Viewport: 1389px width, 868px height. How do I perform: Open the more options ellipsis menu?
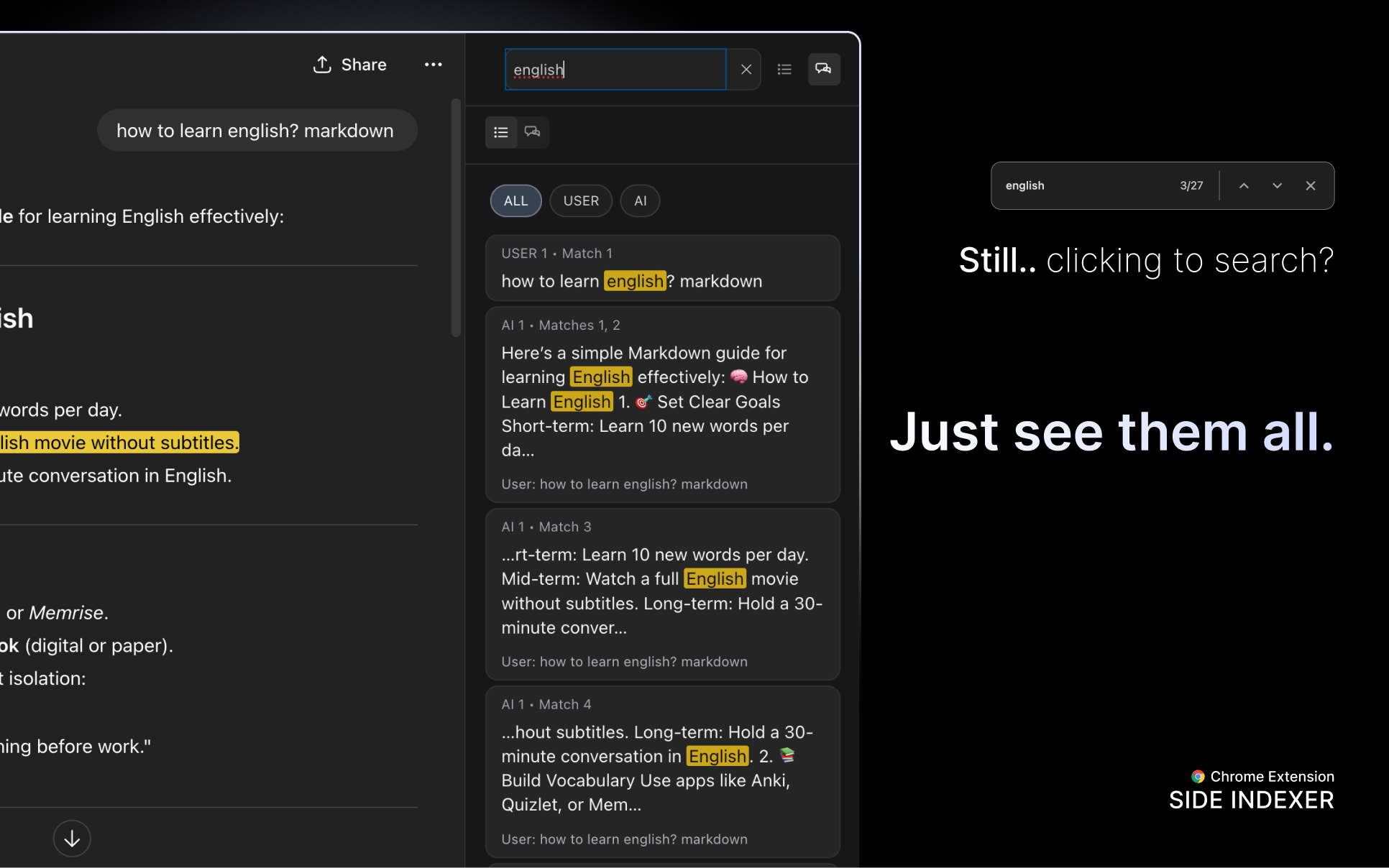[434, 65]
